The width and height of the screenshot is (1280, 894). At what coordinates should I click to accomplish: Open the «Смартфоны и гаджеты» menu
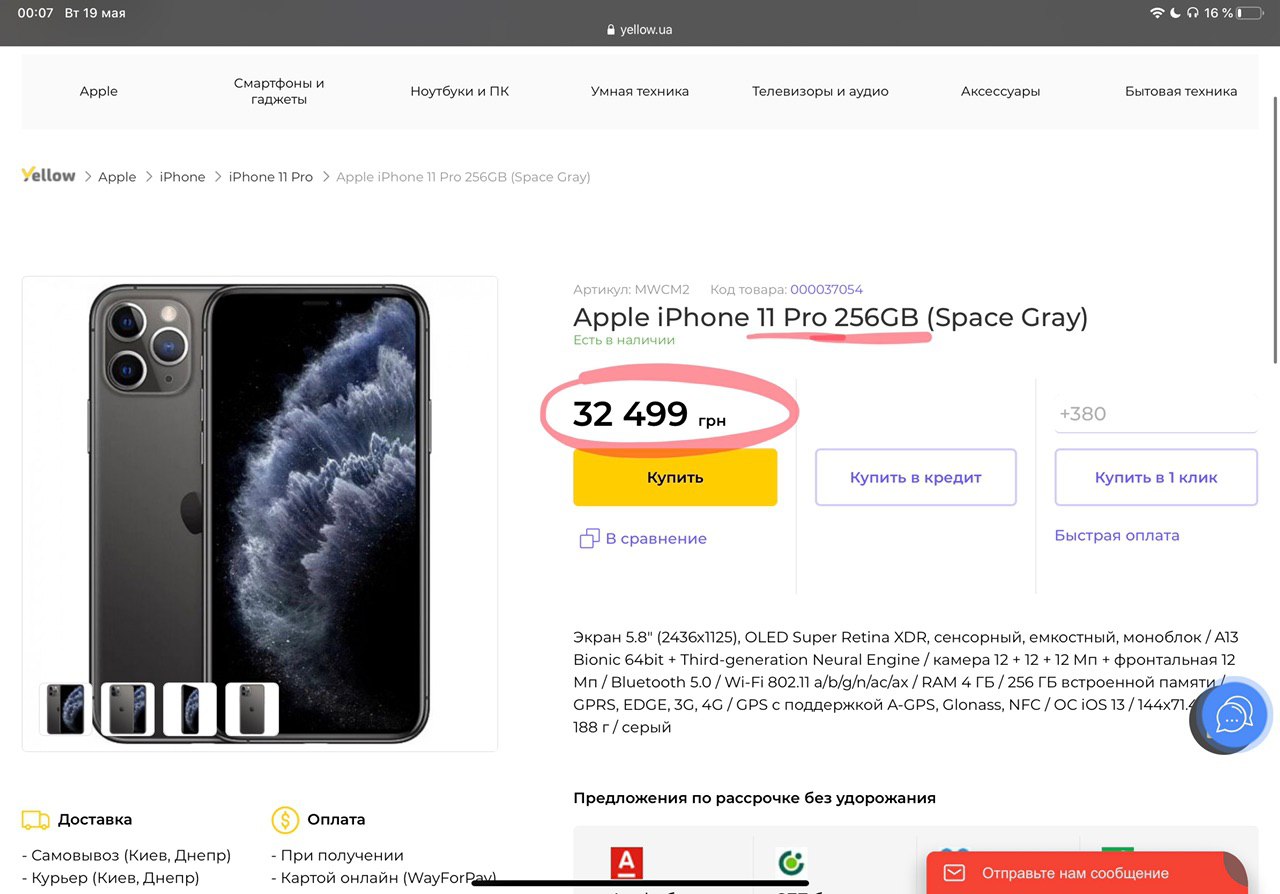pyautogui.click(x=279, y=91)
